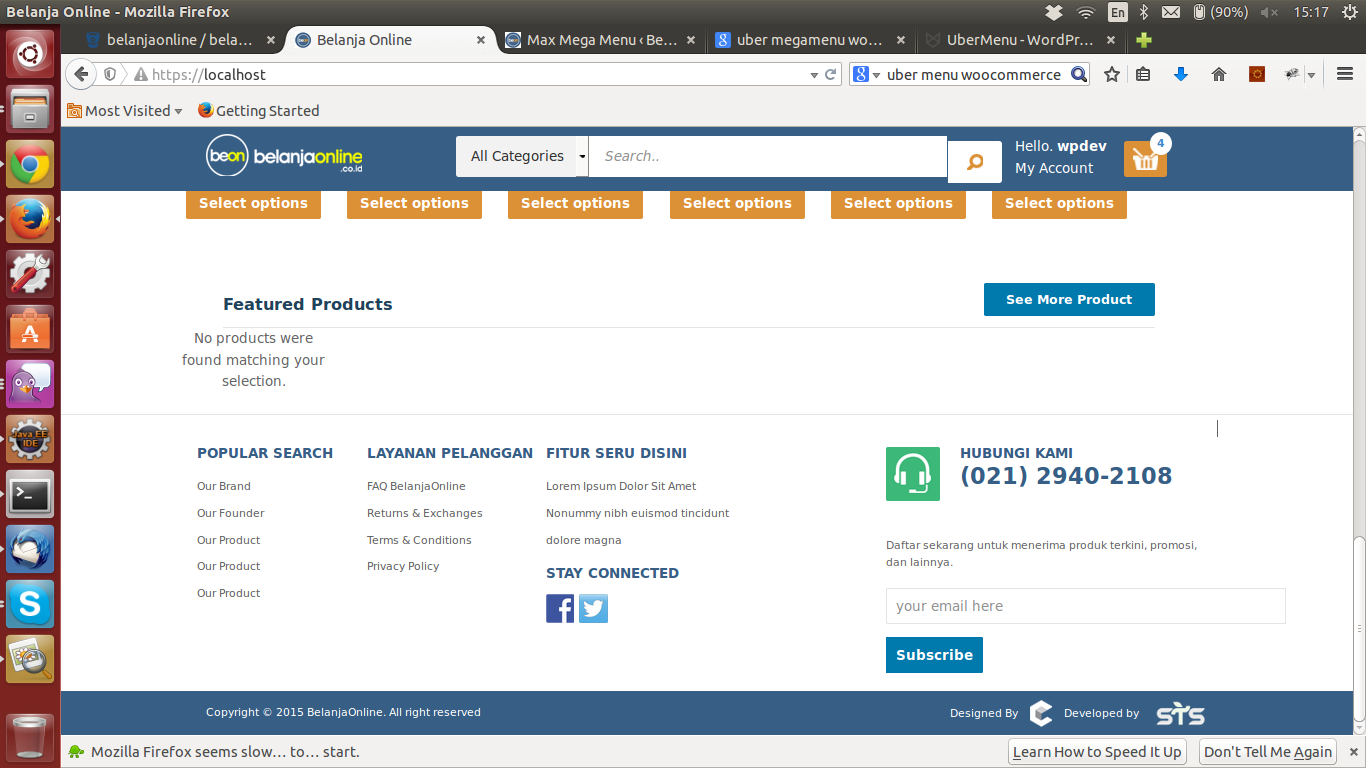Click the localhost URL address bar
Screen dimensions: 1366x768
click(x=475, y=74)
